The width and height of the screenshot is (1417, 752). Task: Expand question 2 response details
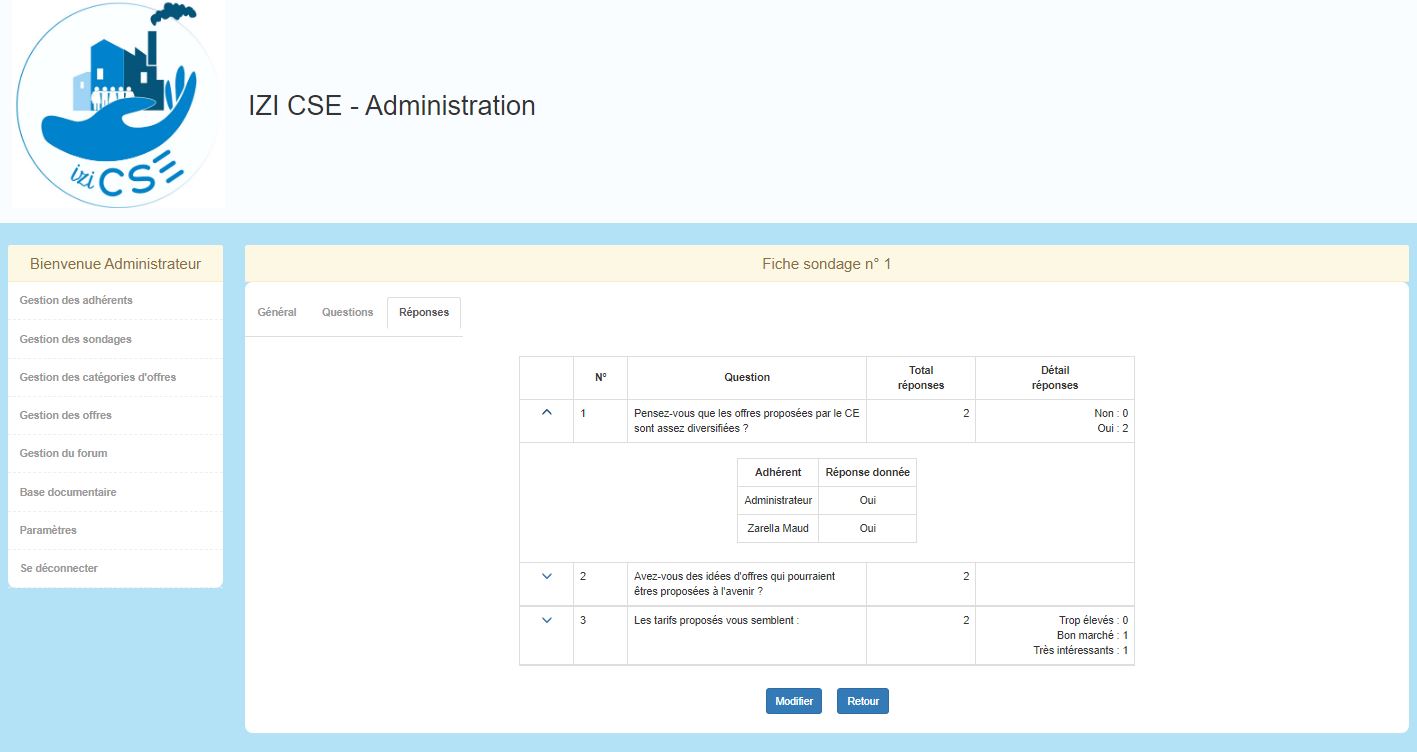pos(546,576)
